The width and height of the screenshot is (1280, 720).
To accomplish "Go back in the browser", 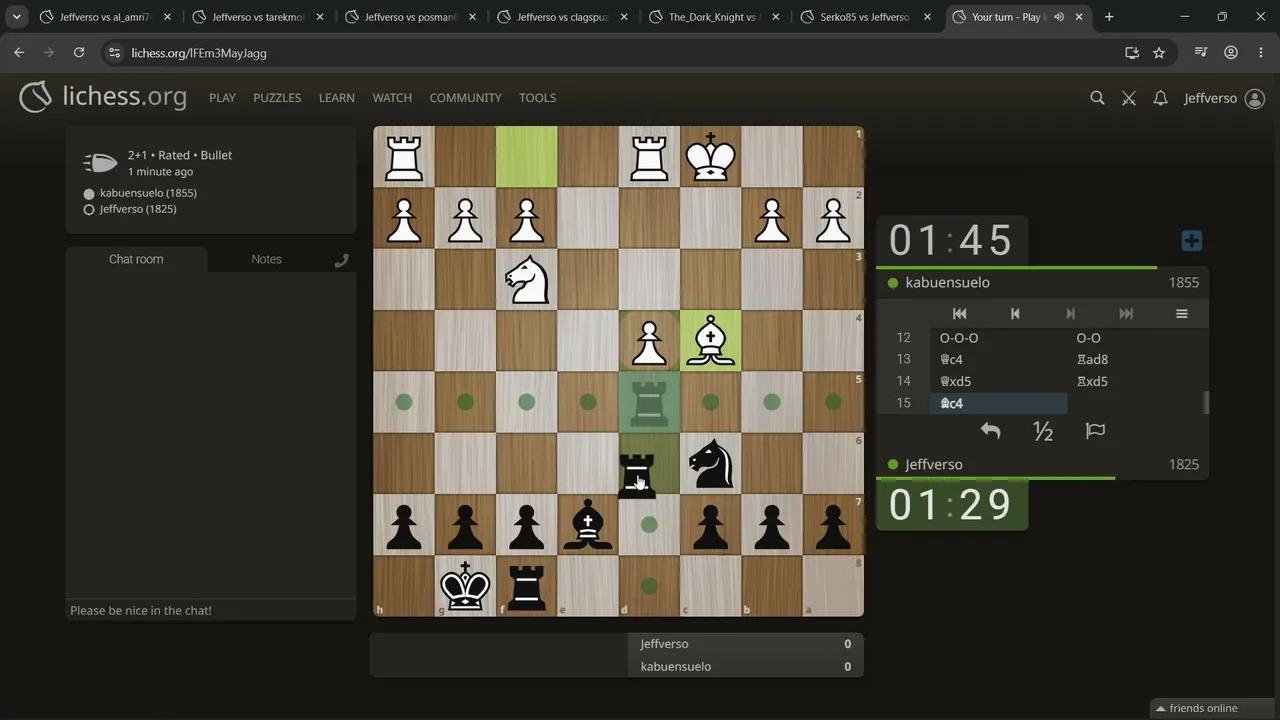I will click(19, 53).
